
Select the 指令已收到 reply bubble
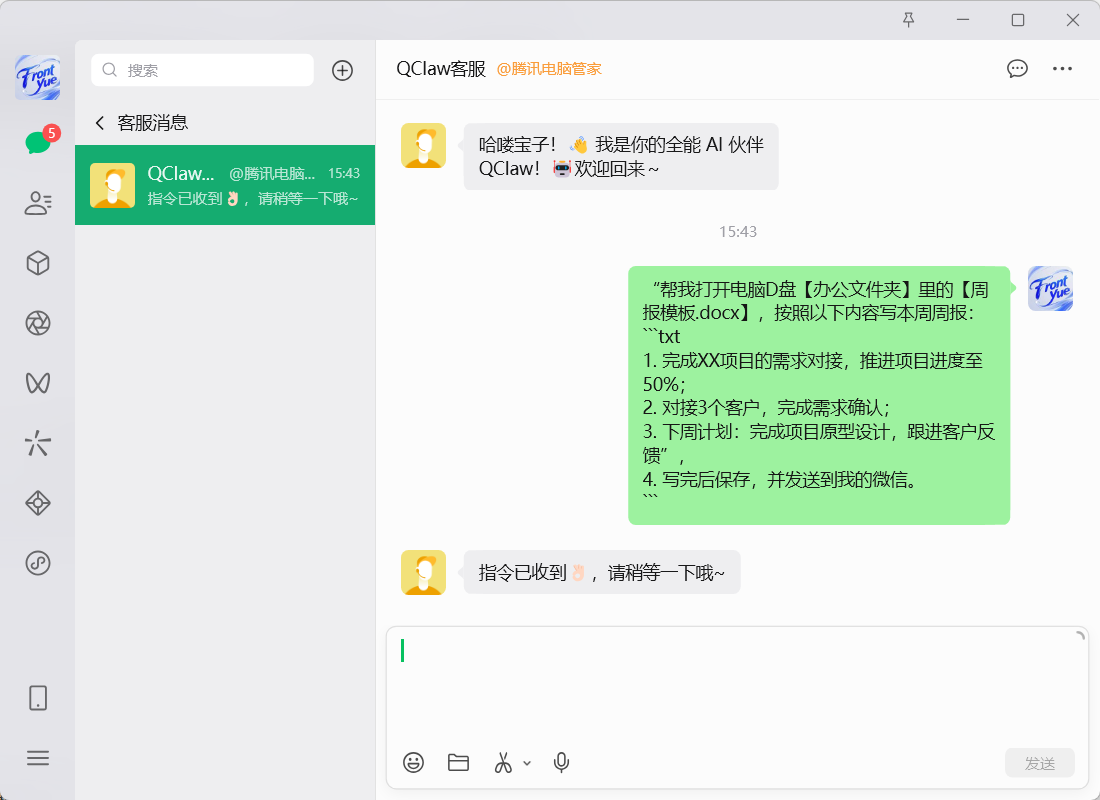pyautogui.click(x=602, y=573)
